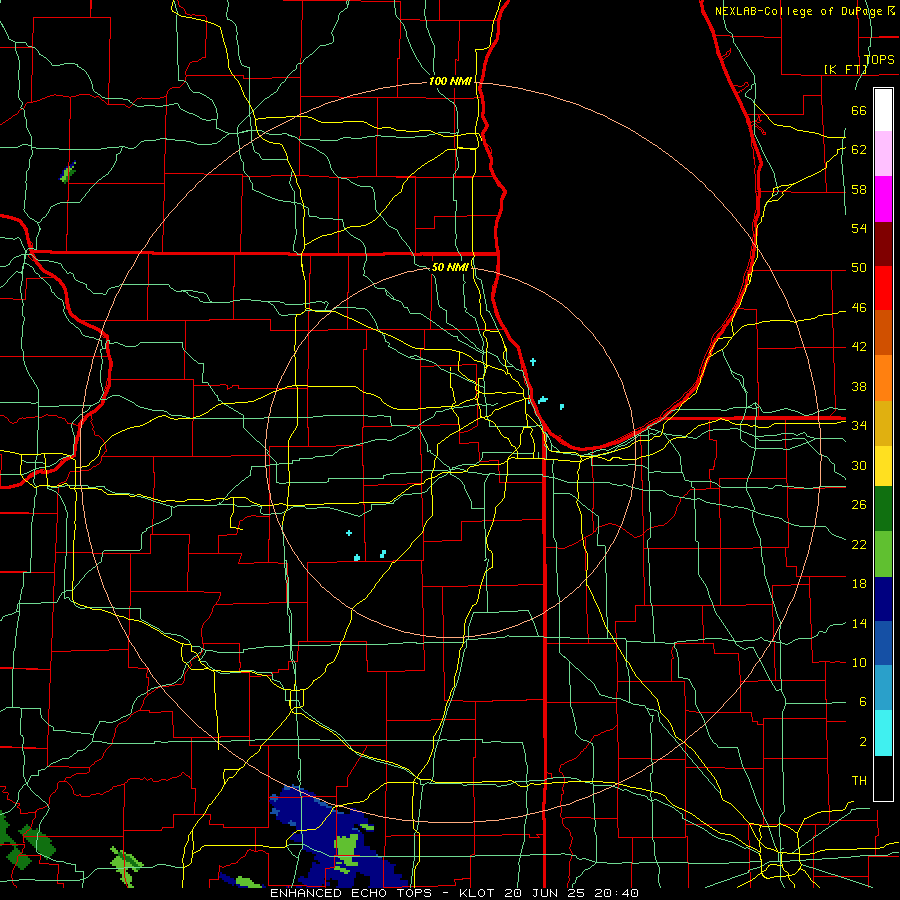Click the legend value 18

pyautogui.click(x=859, y=584)
